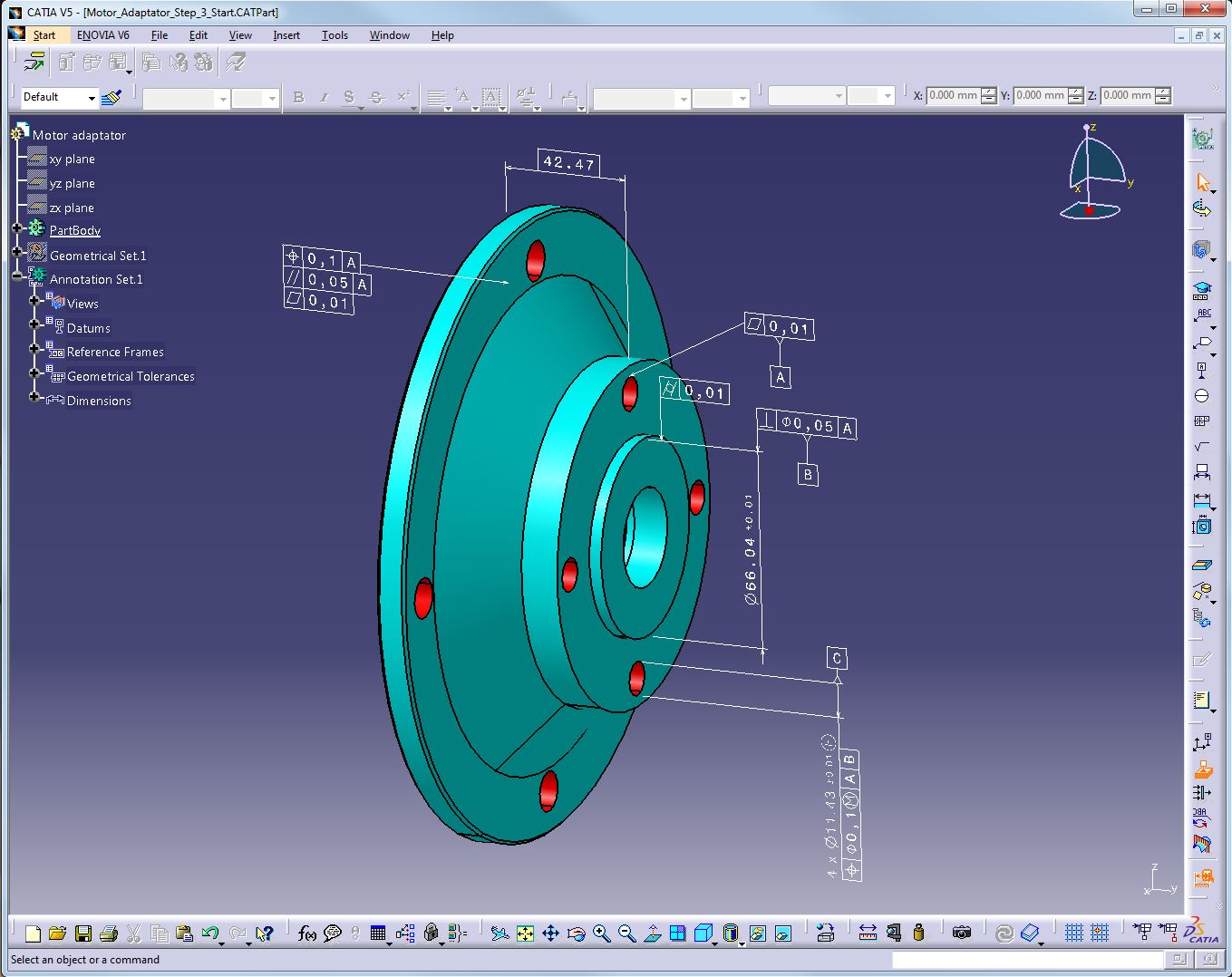Activate the What's This help pointer
1232x977 pixels.
coord(264,933)
